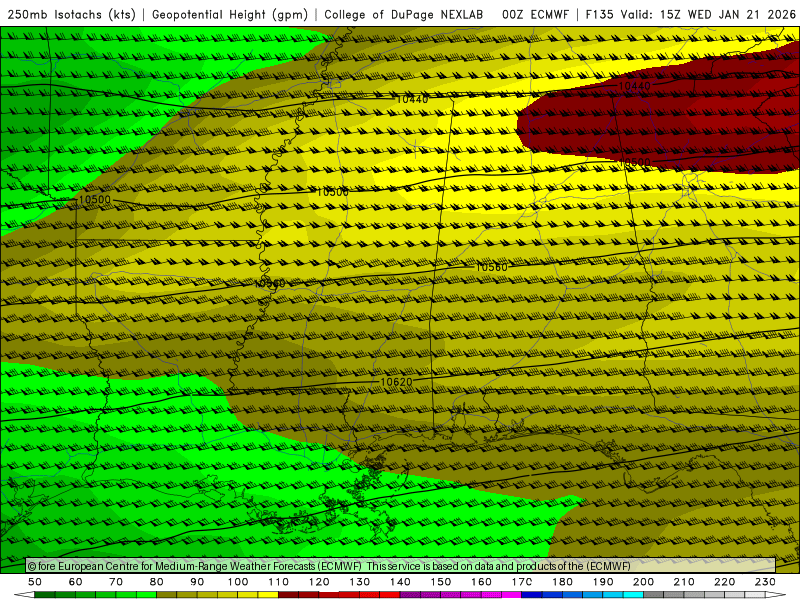Click the '110' value on the legend scale
The width and height of the screenshot is (800, 600).
tap(278, 582)
